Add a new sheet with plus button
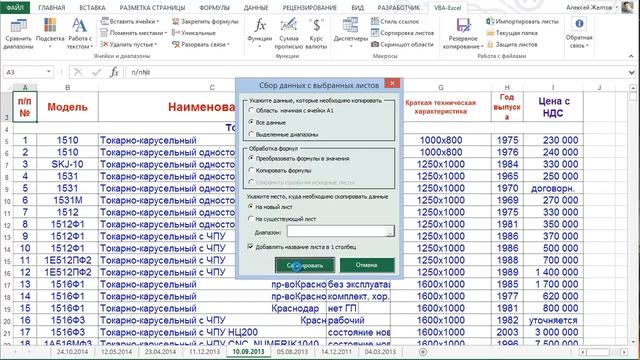Image resolution: width=640 pixels, height=360 pixels. click(x=423, y=351)
